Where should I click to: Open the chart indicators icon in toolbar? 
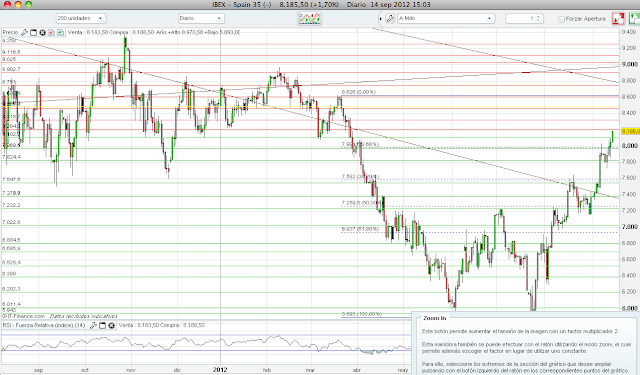[309, 18]
